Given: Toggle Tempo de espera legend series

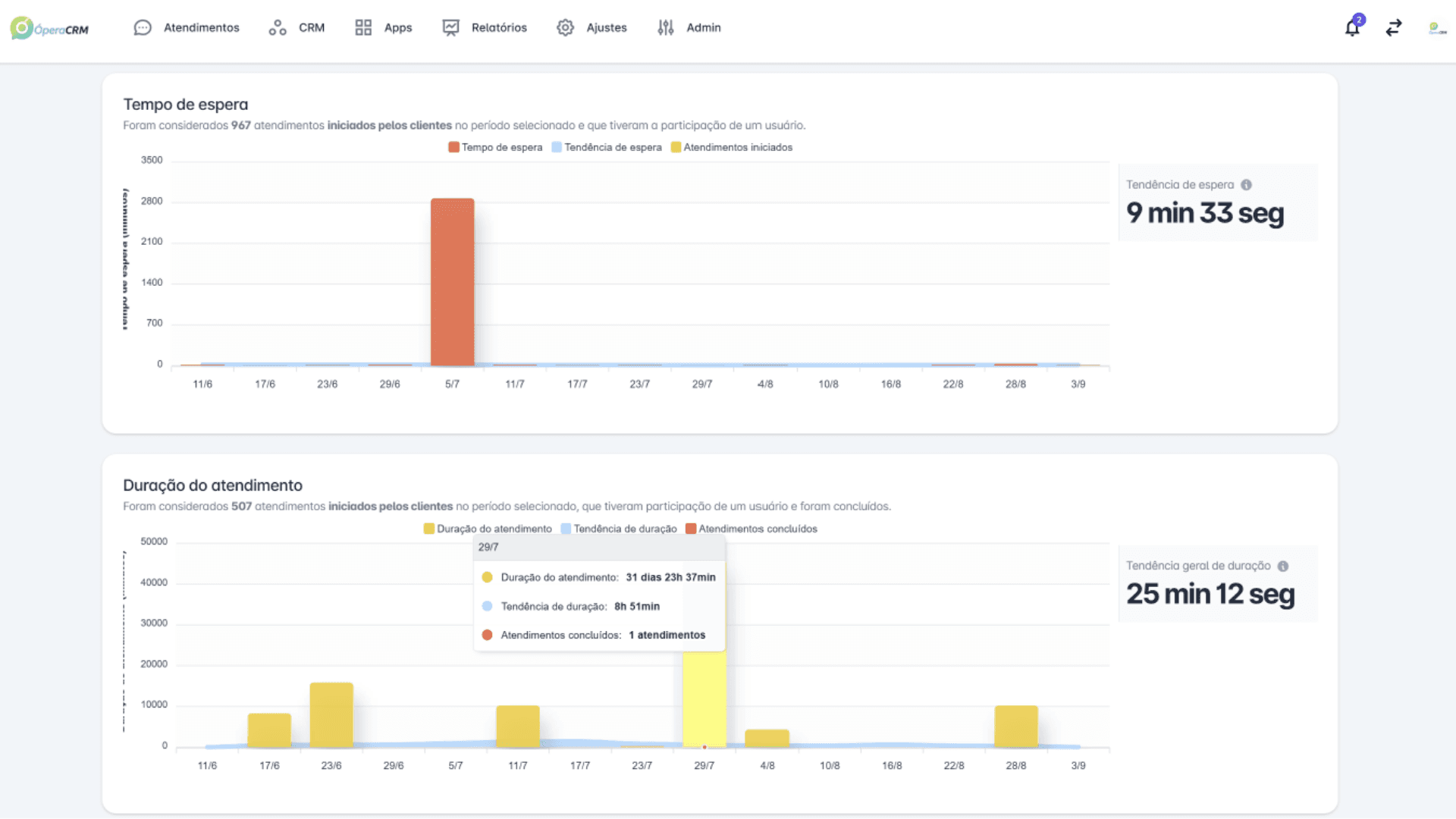Looking at the screenshot, I should [x=495, y=147].
